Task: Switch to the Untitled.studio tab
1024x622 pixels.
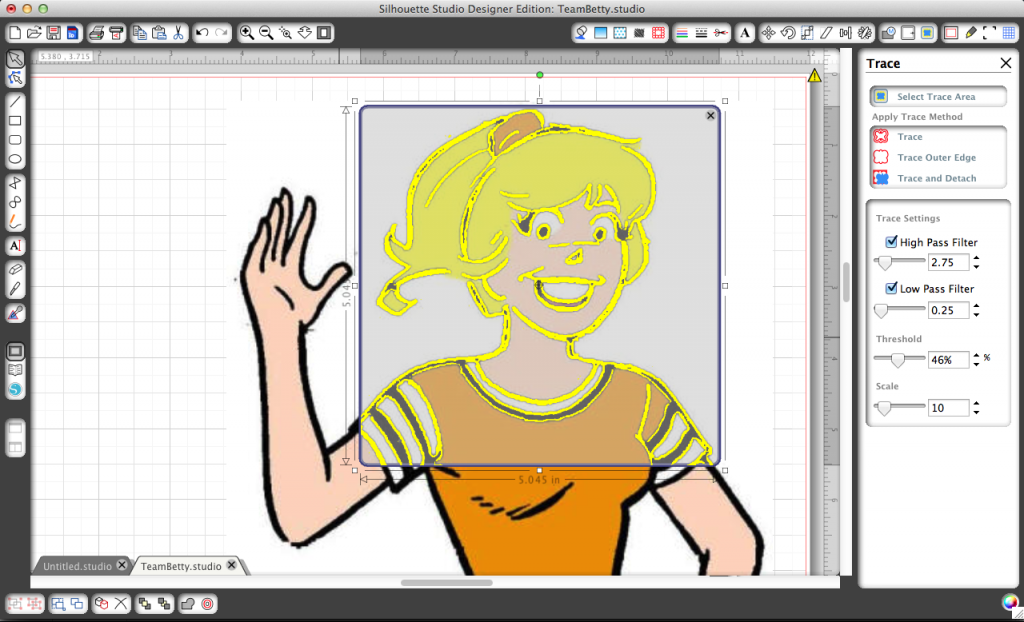Action: 77,566
